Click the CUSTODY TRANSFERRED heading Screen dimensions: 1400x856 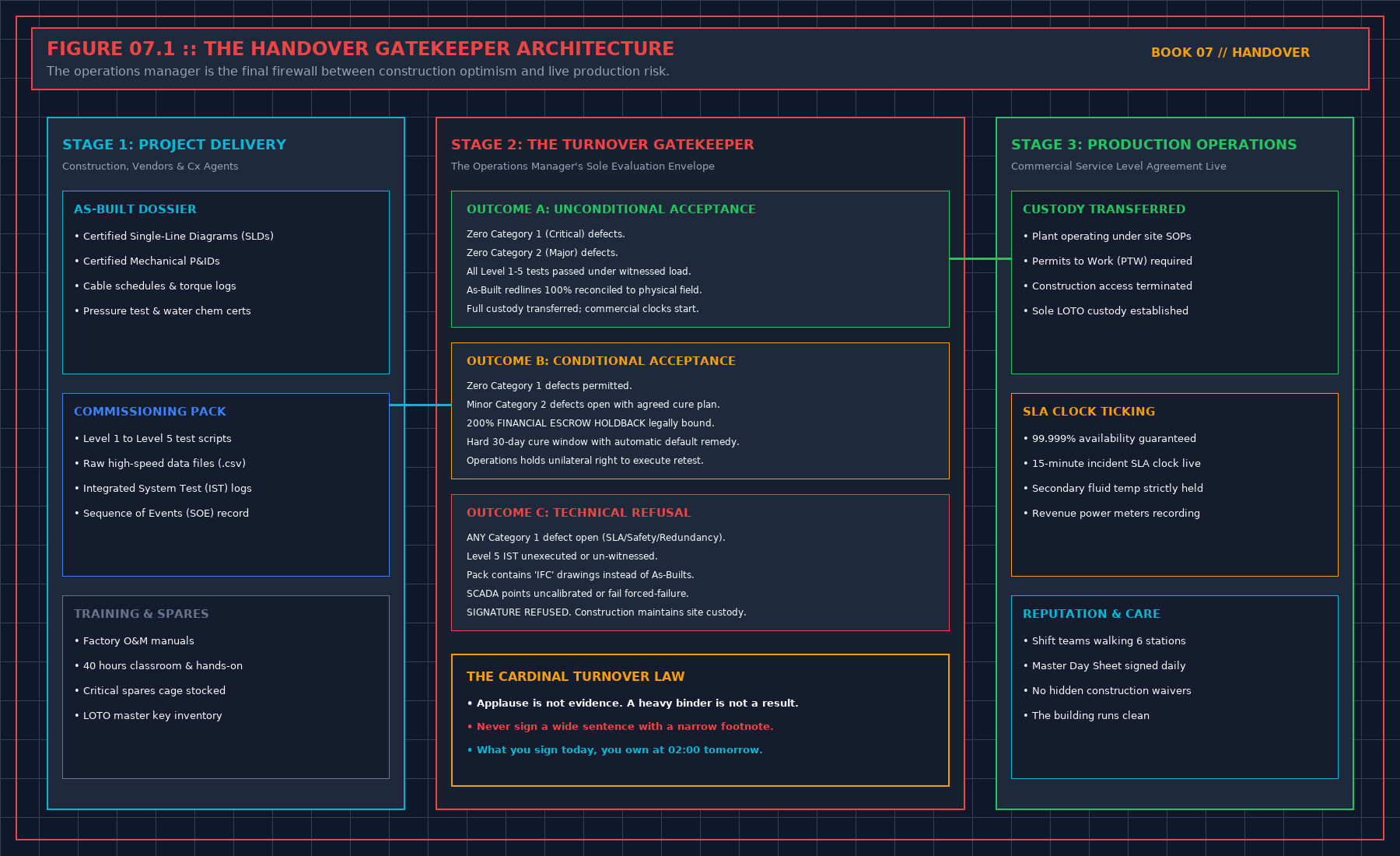1104,209
